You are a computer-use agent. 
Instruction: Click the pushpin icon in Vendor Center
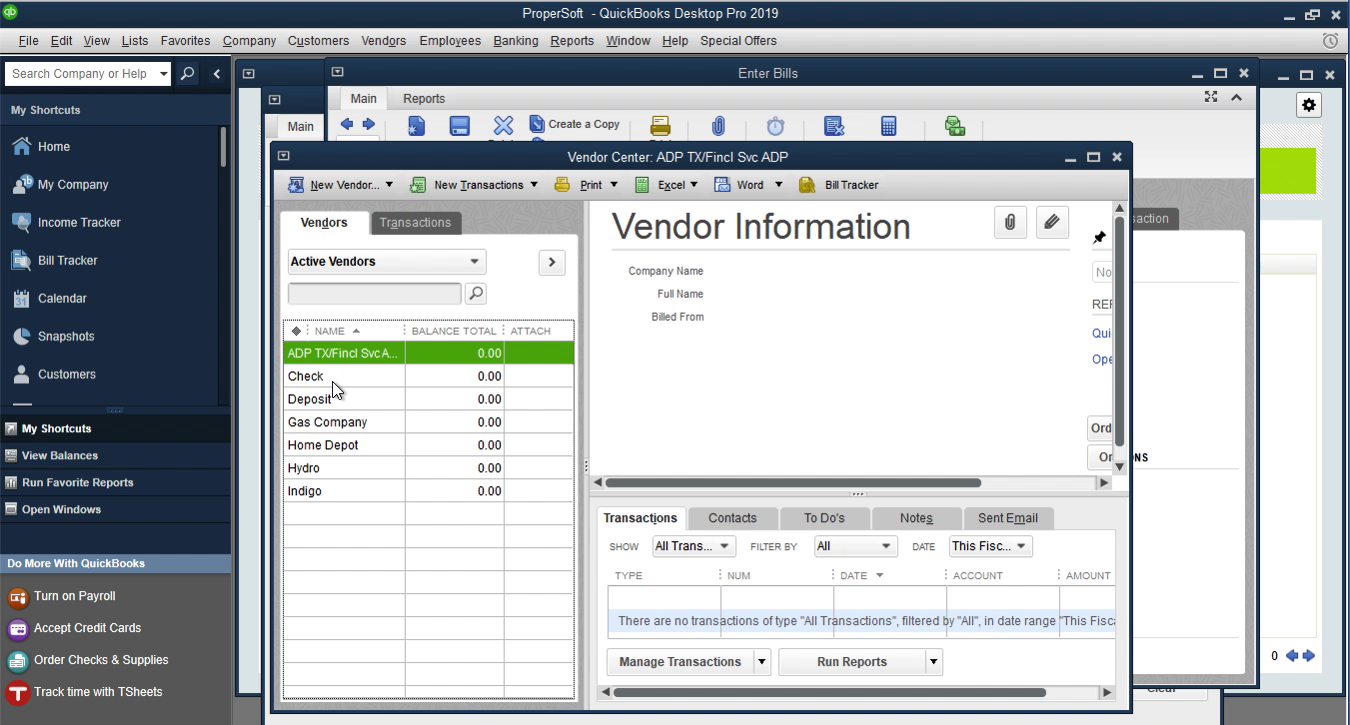pos(1099,238)
